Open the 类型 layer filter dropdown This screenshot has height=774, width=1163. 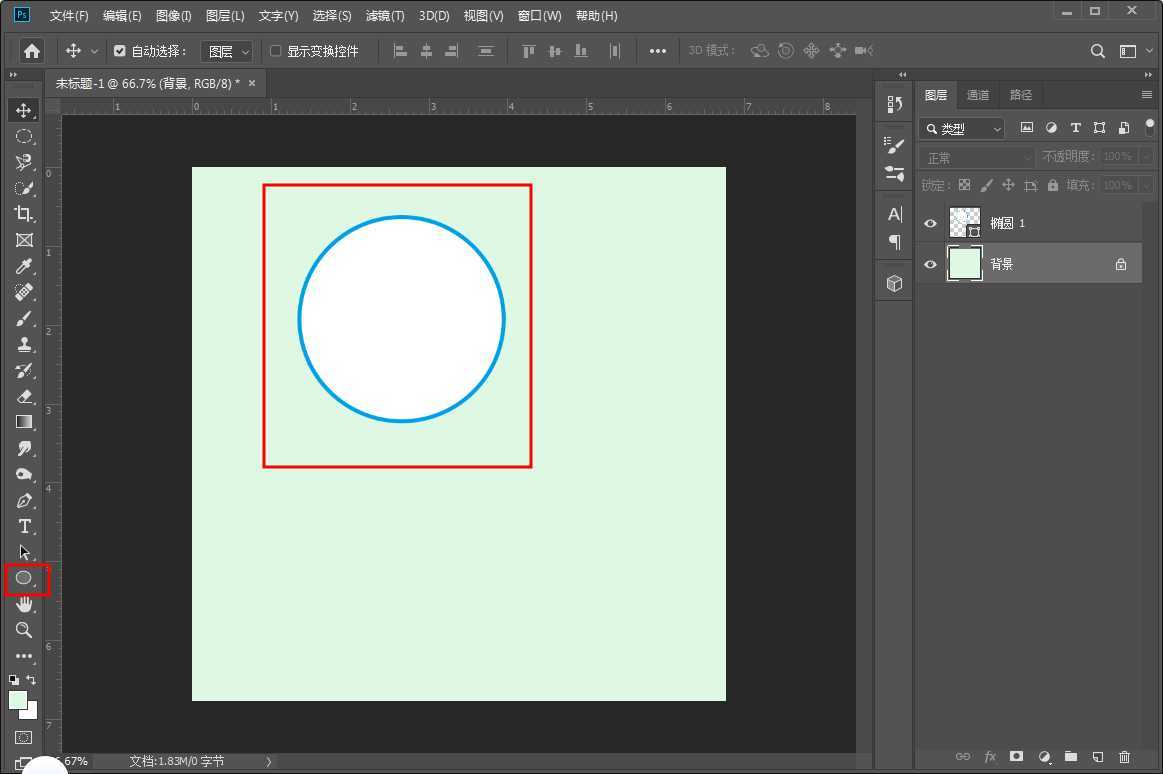coord(961,128)
